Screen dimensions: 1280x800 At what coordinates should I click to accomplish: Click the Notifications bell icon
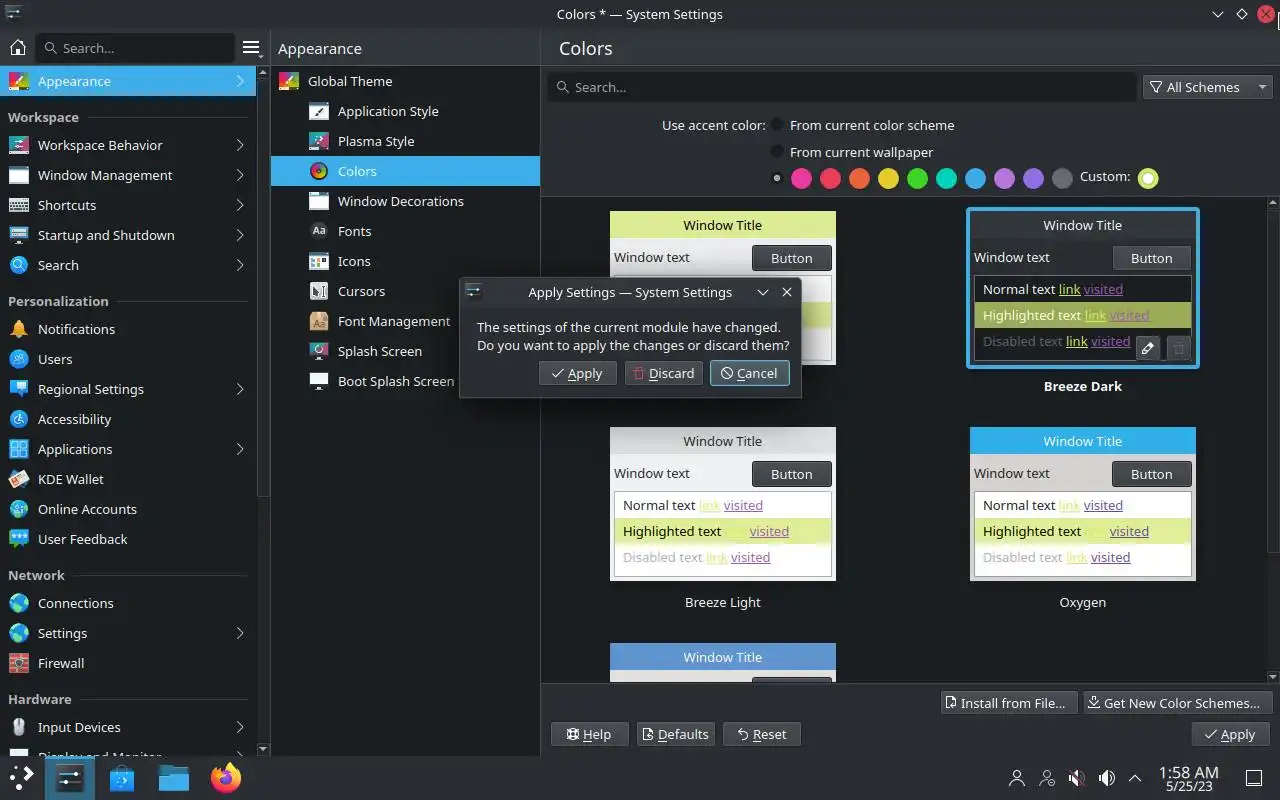click(x=18, y=329)
